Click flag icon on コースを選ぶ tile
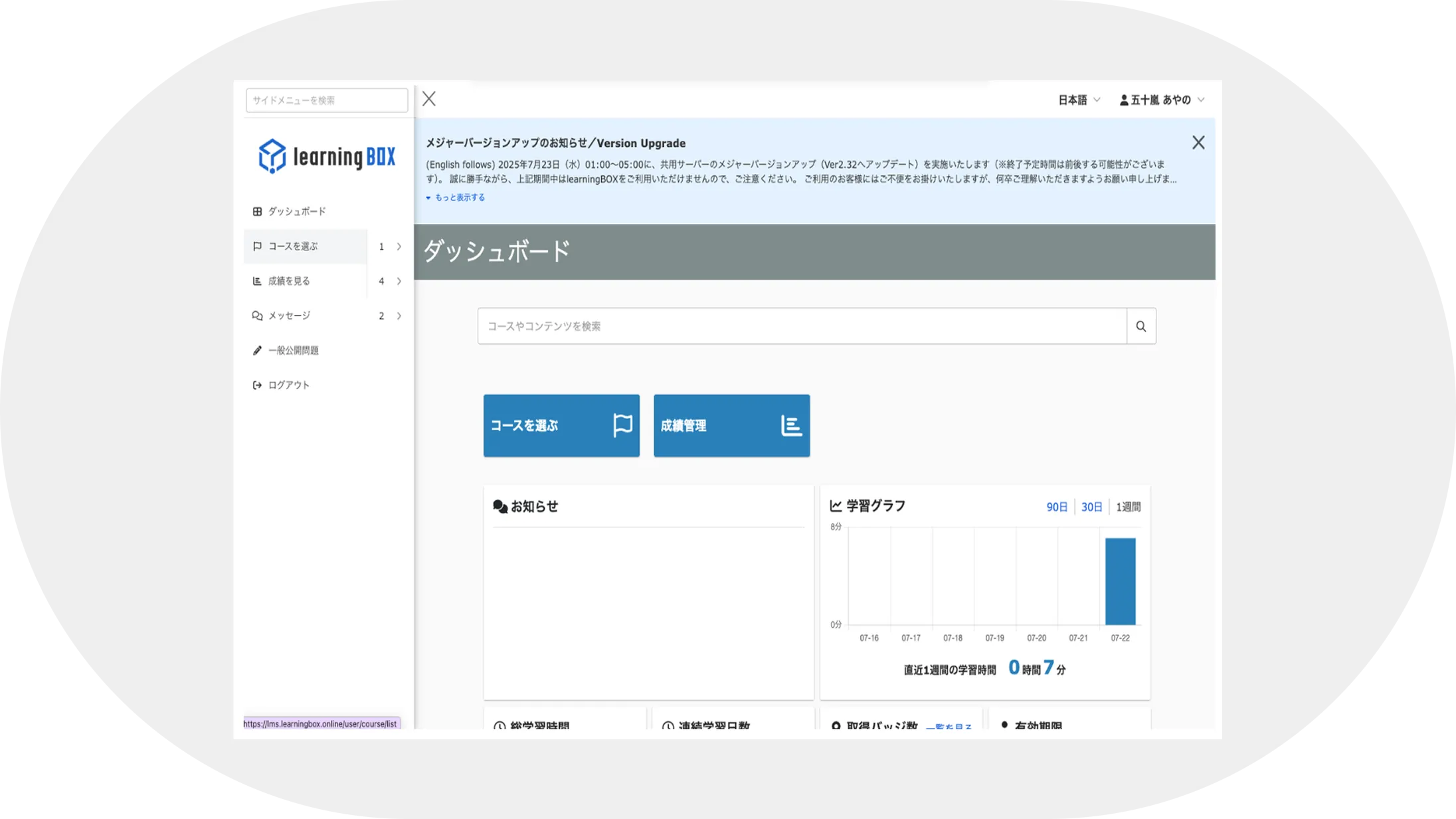The width and height of the screenshot is (1456, 819). click(622, 425)
